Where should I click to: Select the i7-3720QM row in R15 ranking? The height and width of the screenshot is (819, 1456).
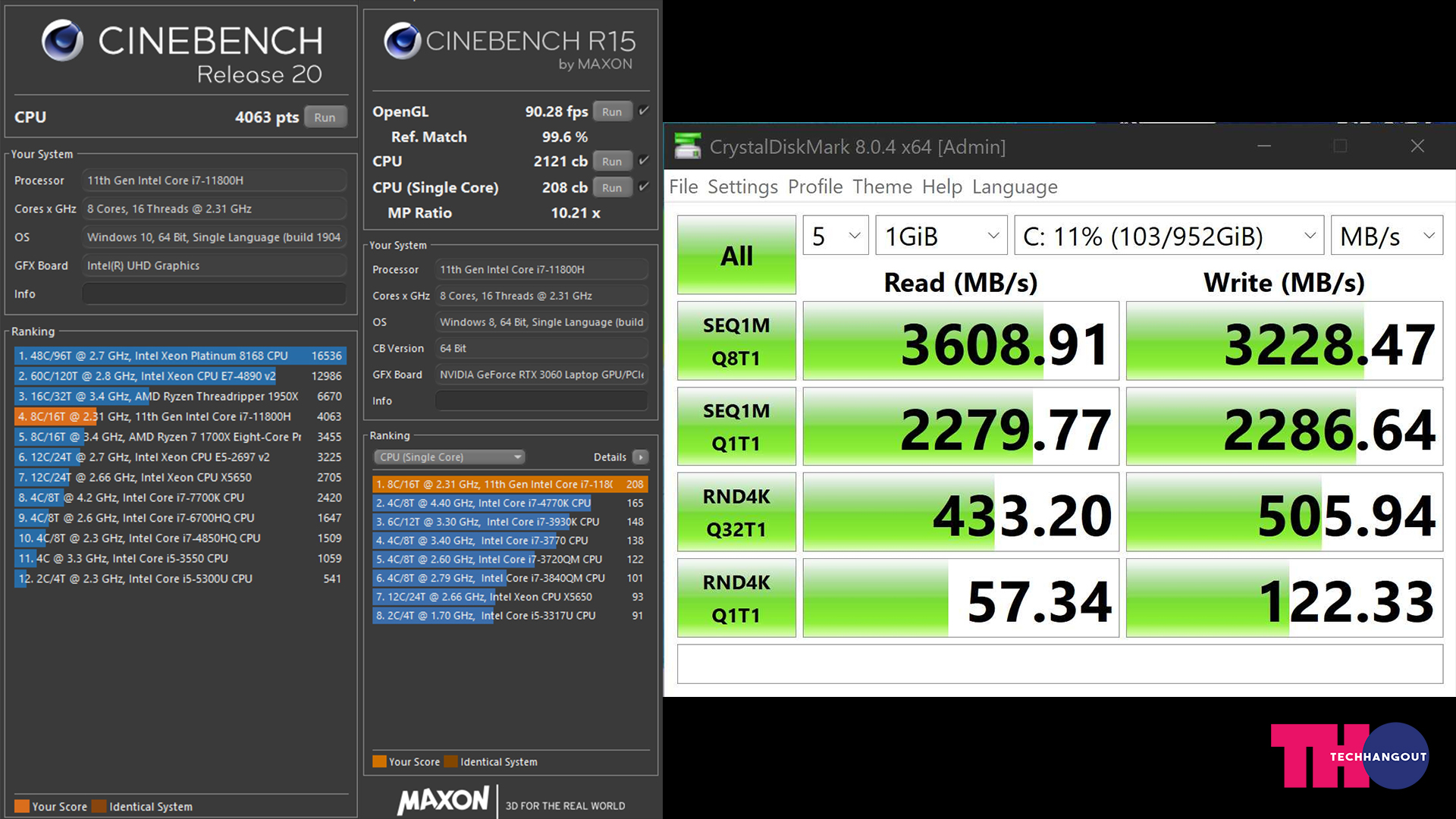(510, 559)
